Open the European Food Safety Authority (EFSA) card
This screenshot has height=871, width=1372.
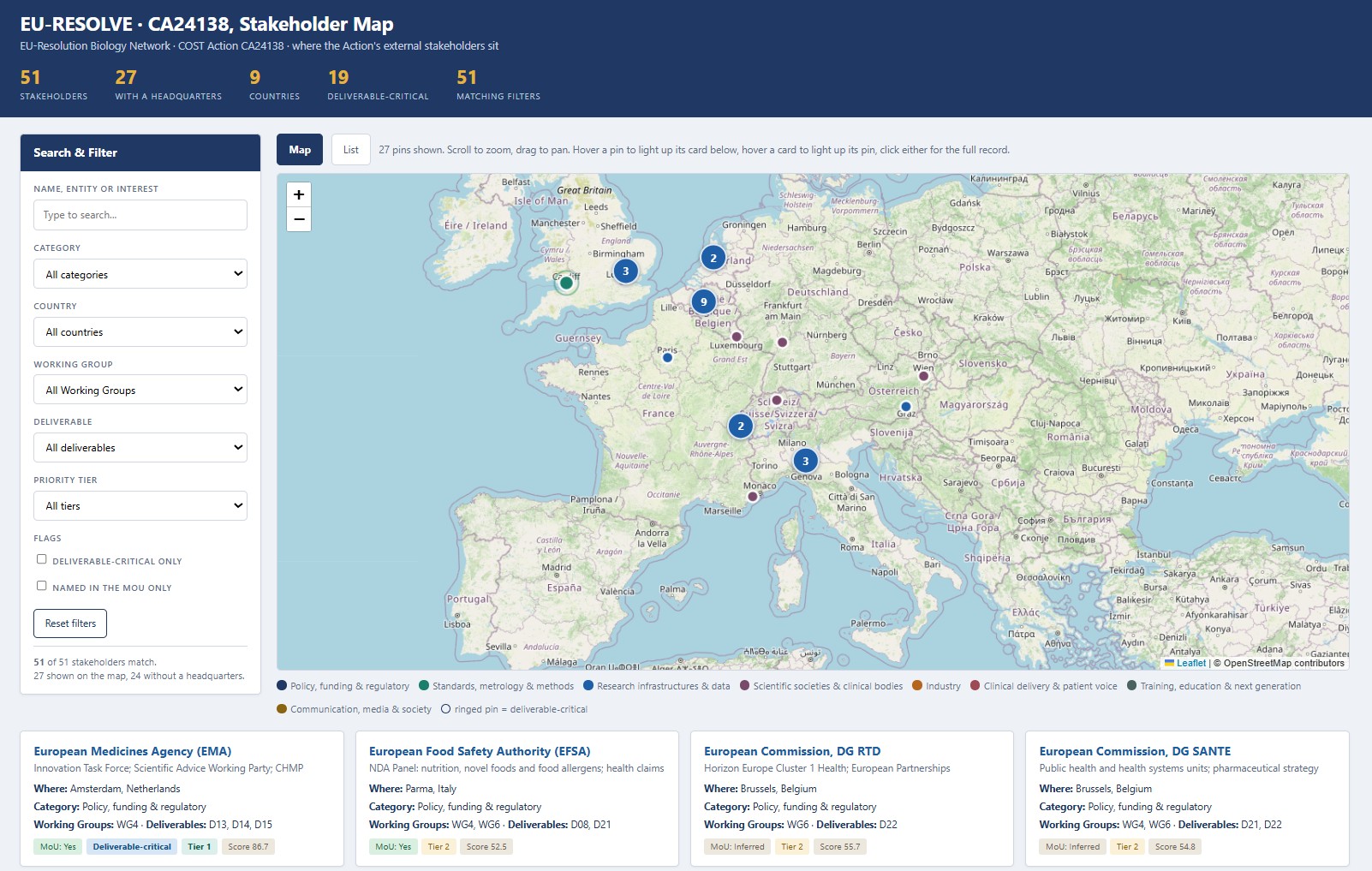click(517, 798)
